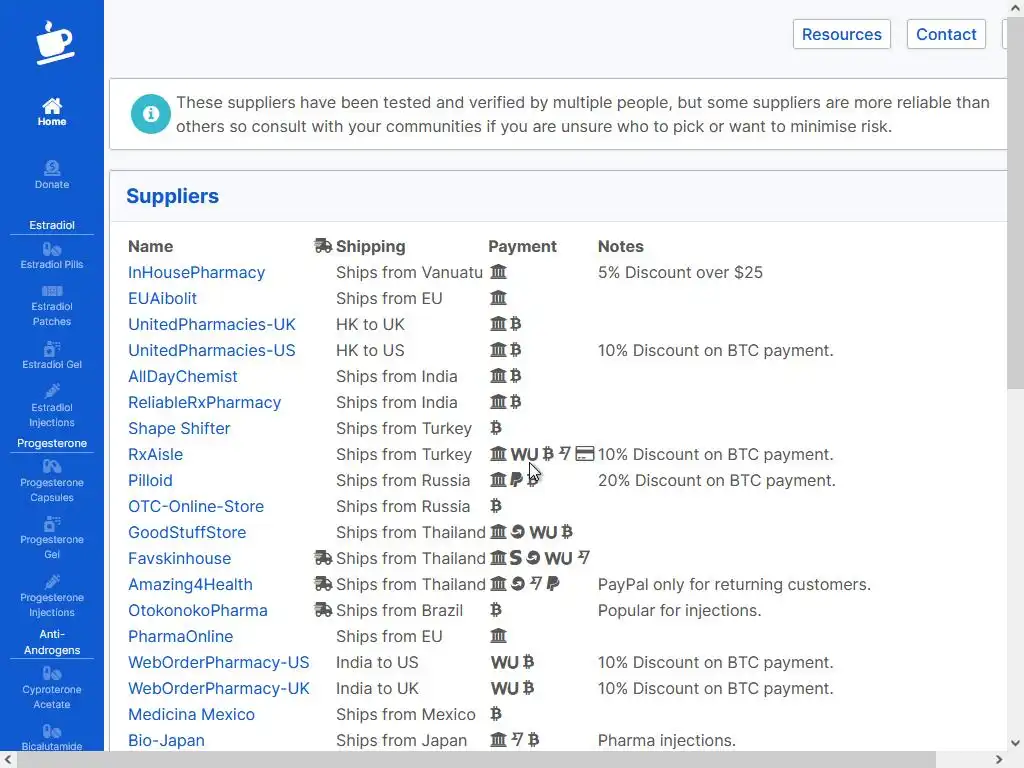1024x768 pixels.
Task: Open Estradiol Injections in sidebar
Action: (52, 406)
